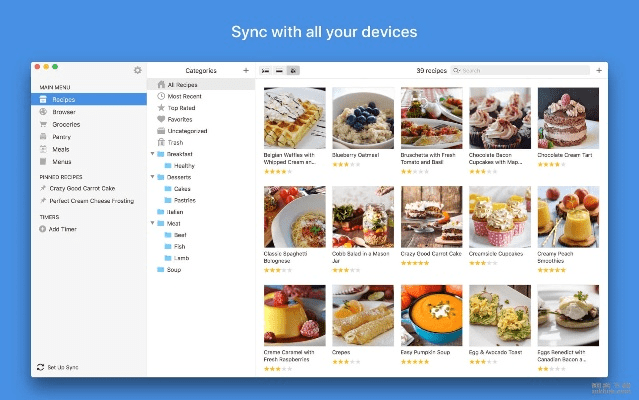
Task: Select Pantry in main menu
Action: click(x=62, y=137)
